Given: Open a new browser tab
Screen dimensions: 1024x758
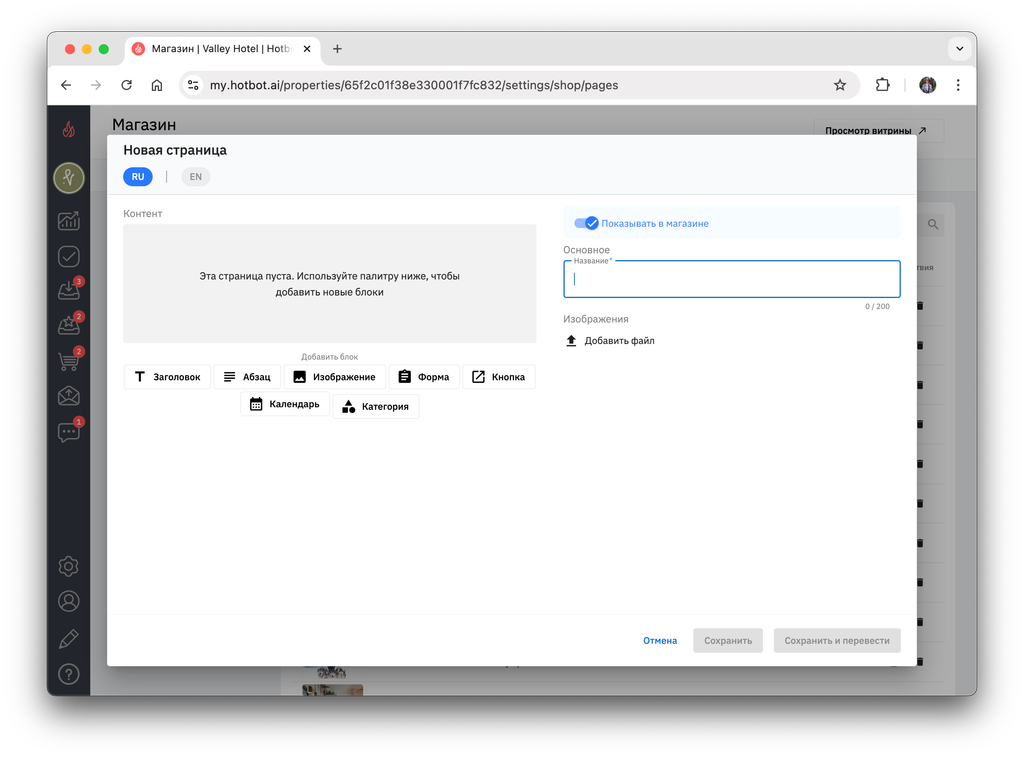Looking at the screenshot, I should point(337,49).
